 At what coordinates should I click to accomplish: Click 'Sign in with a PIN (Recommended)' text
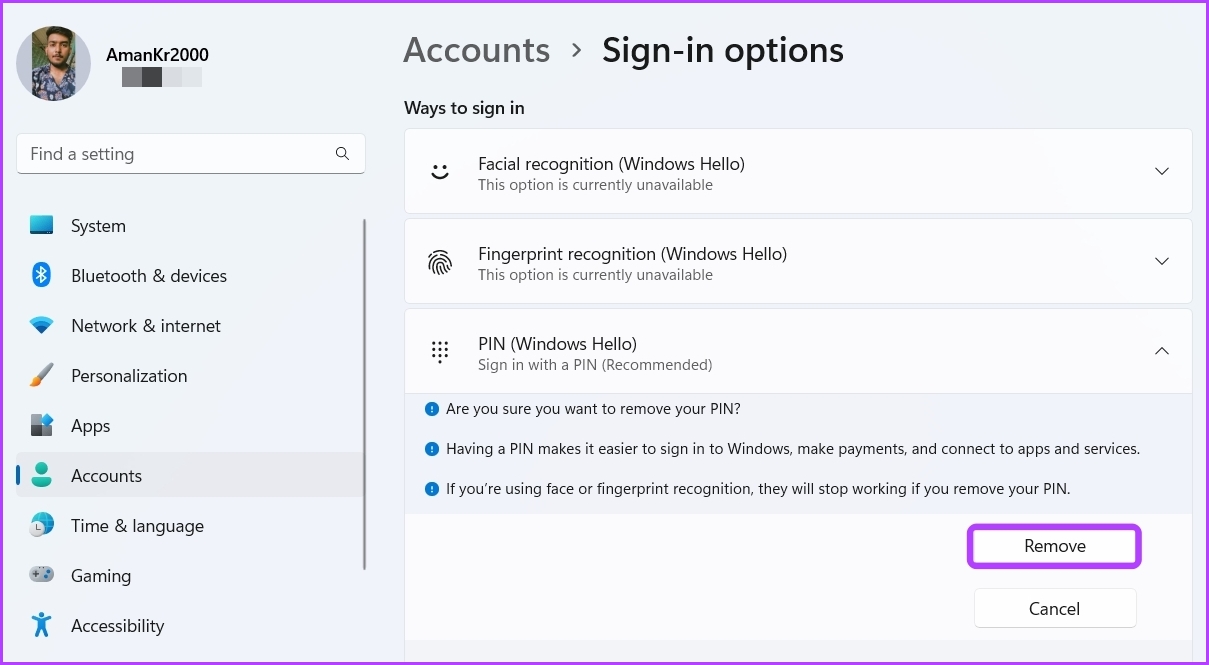tap(595, 365)
